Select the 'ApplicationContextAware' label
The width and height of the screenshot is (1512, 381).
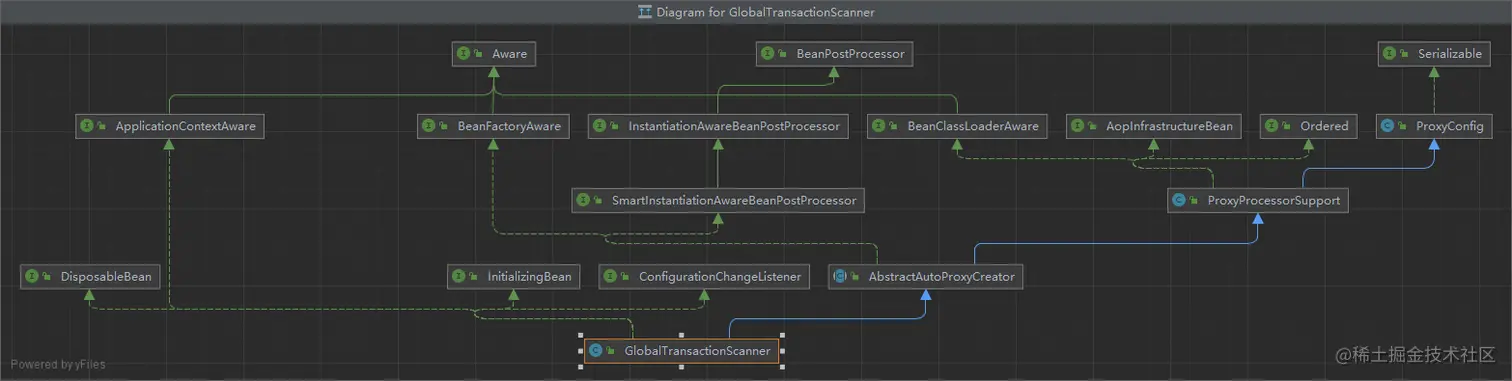185,126
